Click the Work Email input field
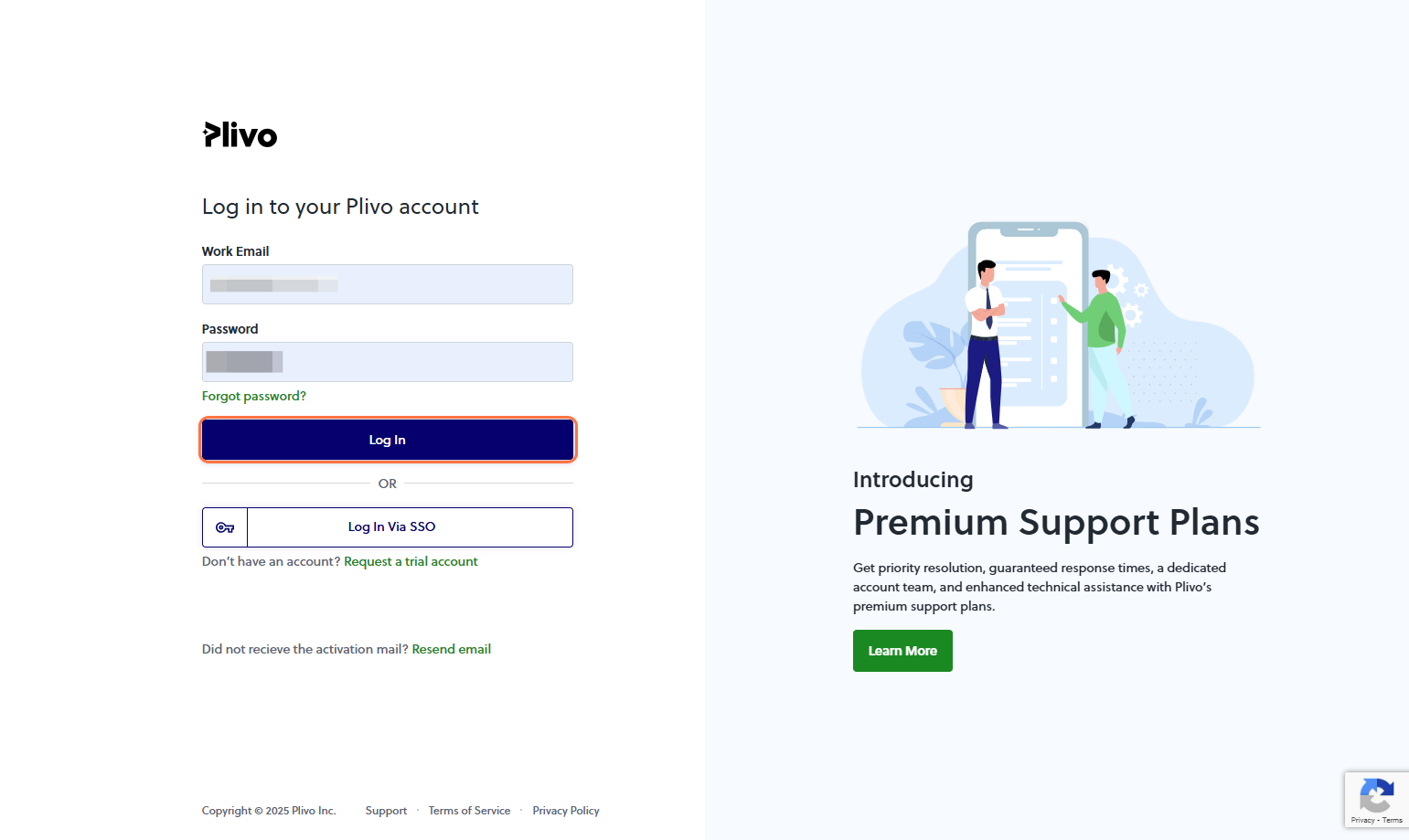The height and width of the screenshot is (840, 1409). 387,284
